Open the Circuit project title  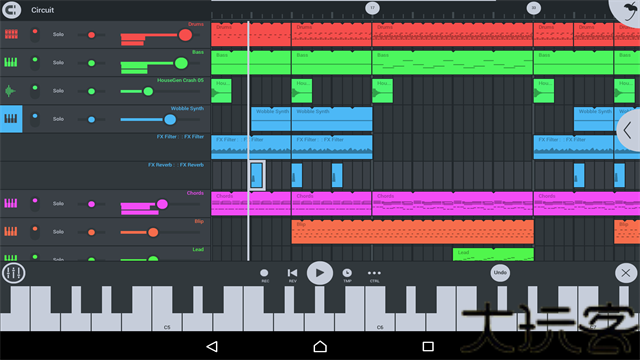tap(42, 10)
